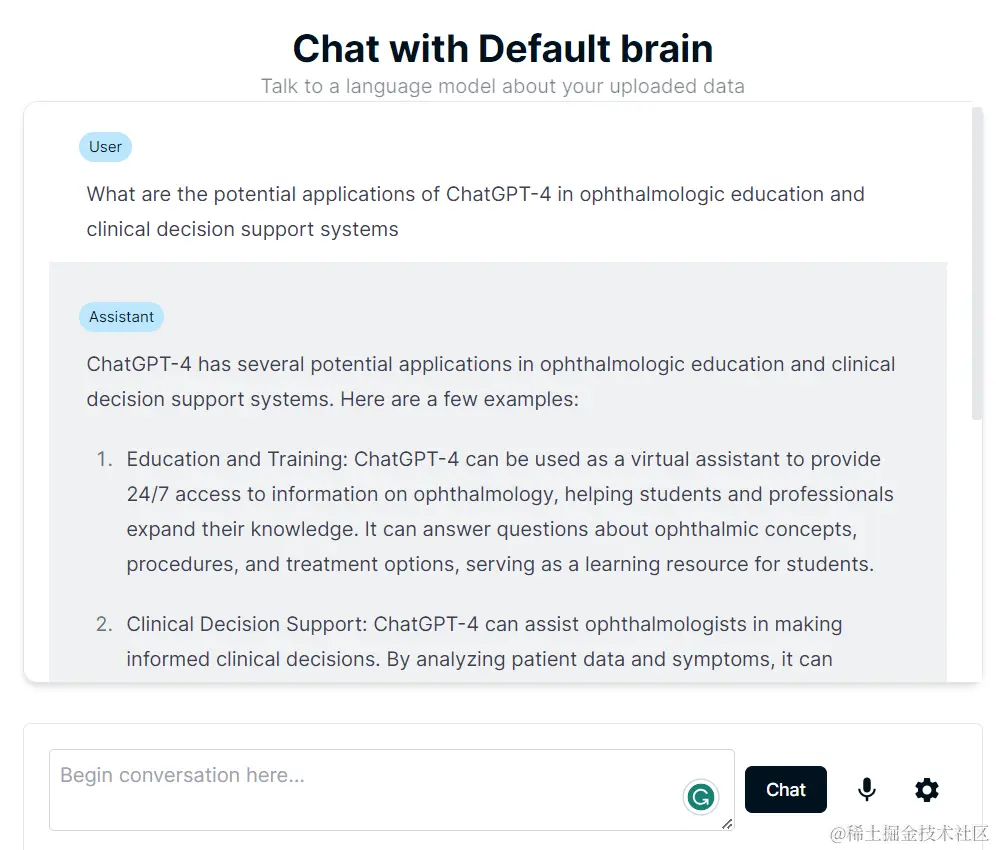Collapse the first numbered list item
The image size is (996, 850).
click(500, 511)
